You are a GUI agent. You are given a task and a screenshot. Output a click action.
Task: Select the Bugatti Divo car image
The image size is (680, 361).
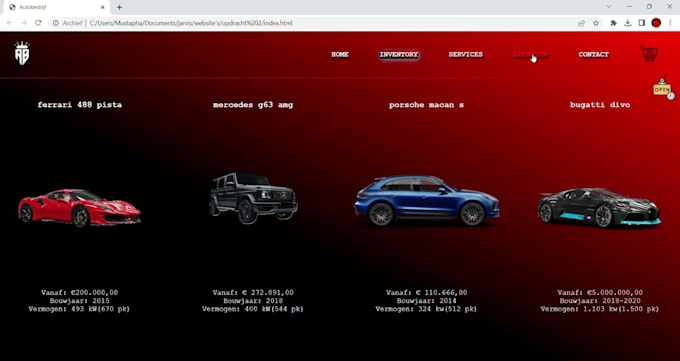click(x=600, y=207)
